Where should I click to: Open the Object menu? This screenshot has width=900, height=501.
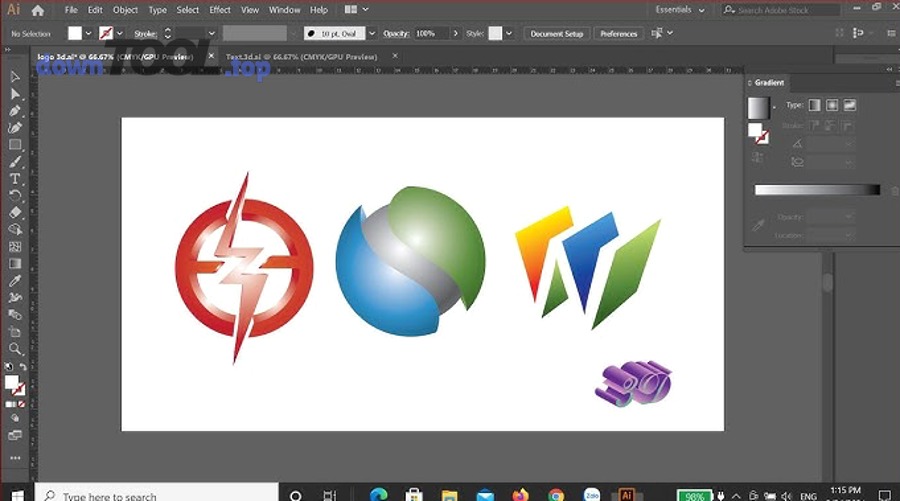(x=125, y=10)
